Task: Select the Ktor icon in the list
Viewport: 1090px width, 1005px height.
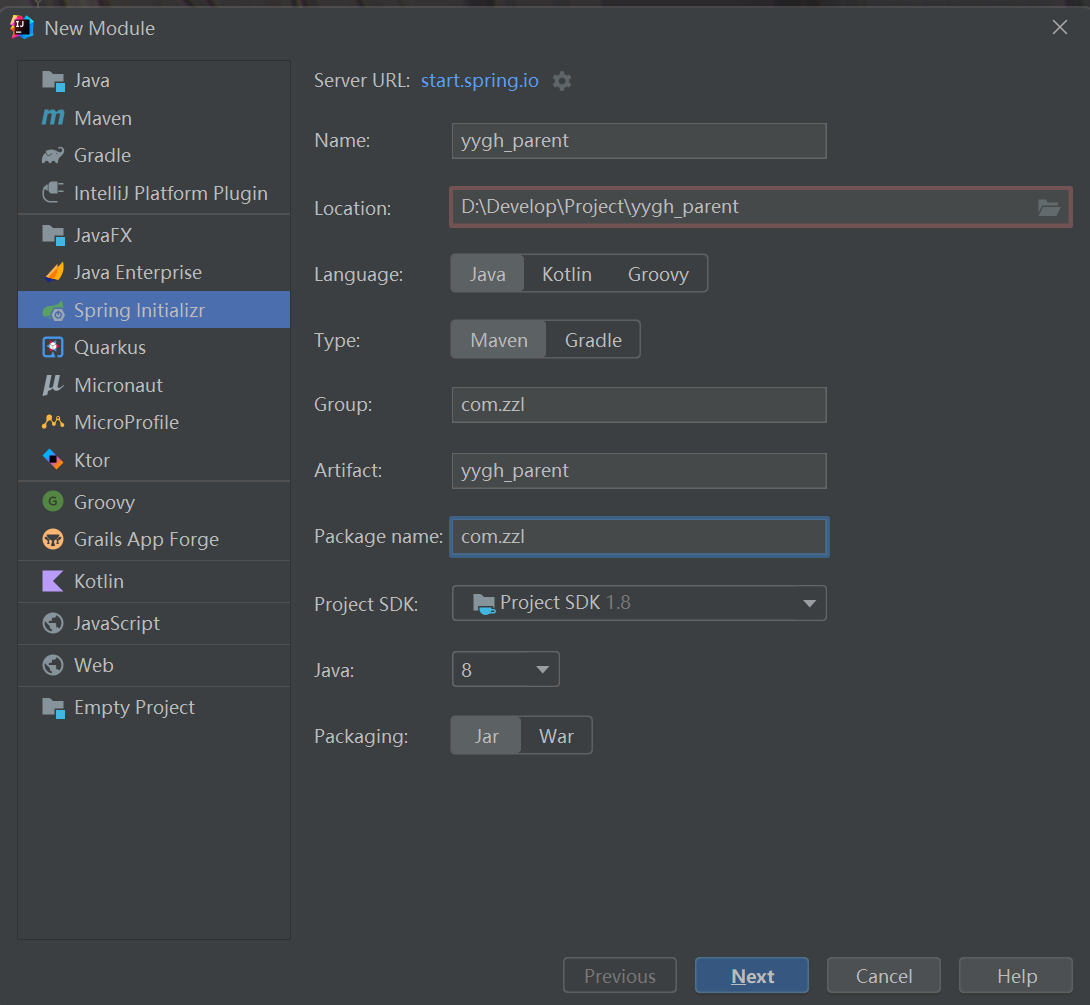Action: click(x=53, y=460)
